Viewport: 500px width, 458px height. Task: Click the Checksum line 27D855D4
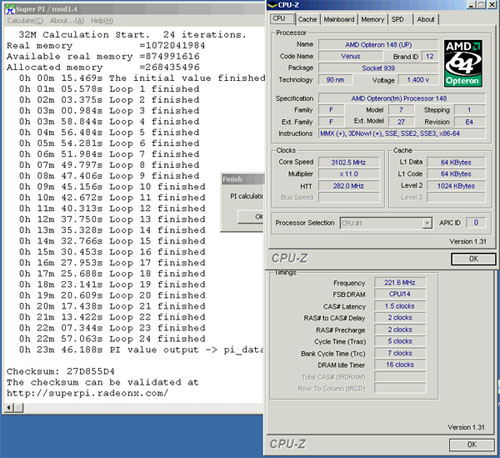pos(61,371)
